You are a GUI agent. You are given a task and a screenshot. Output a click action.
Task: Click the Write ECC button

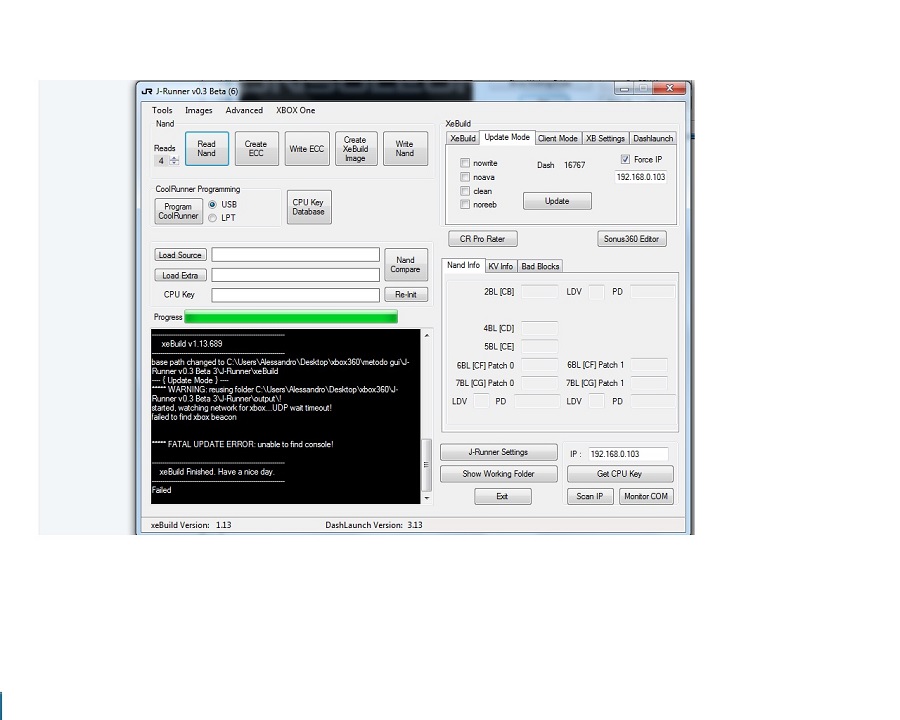point(307,149)
